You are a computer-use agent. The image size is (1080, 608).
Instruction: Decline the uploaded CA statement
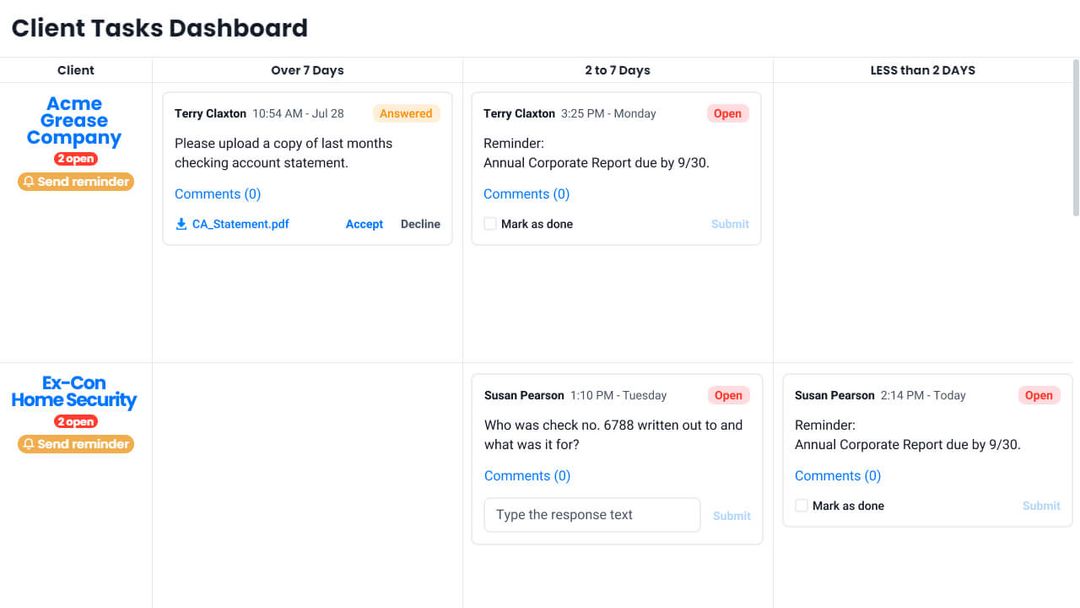click(x=420, y=224)
